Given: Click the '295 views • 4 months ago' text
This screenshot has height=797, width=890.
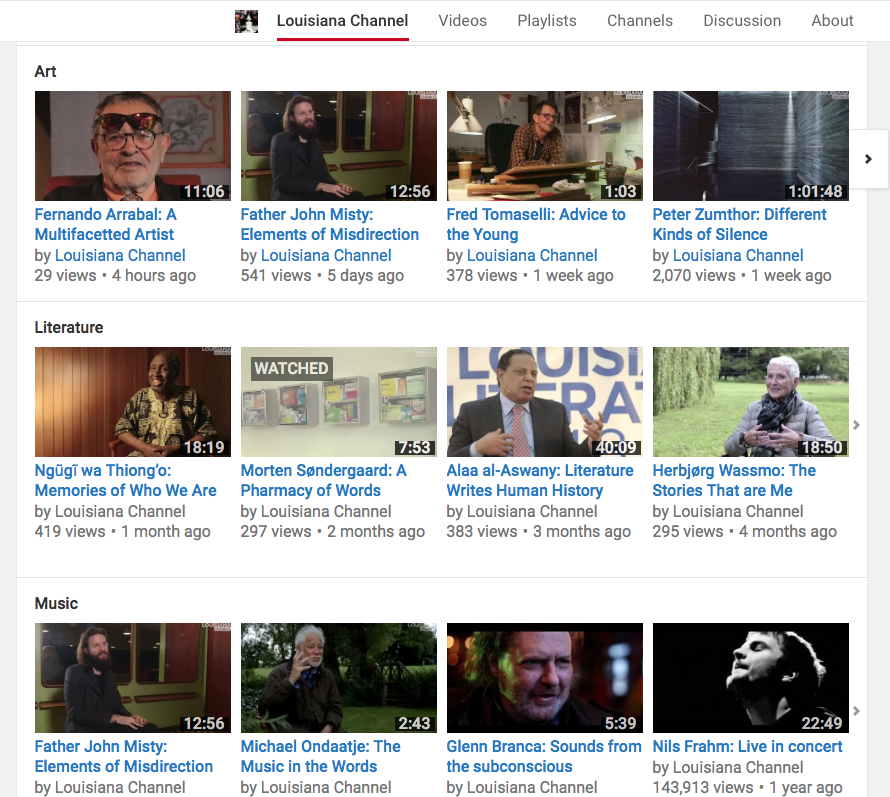Looking at the screenshot, I should tap(745, 532).
